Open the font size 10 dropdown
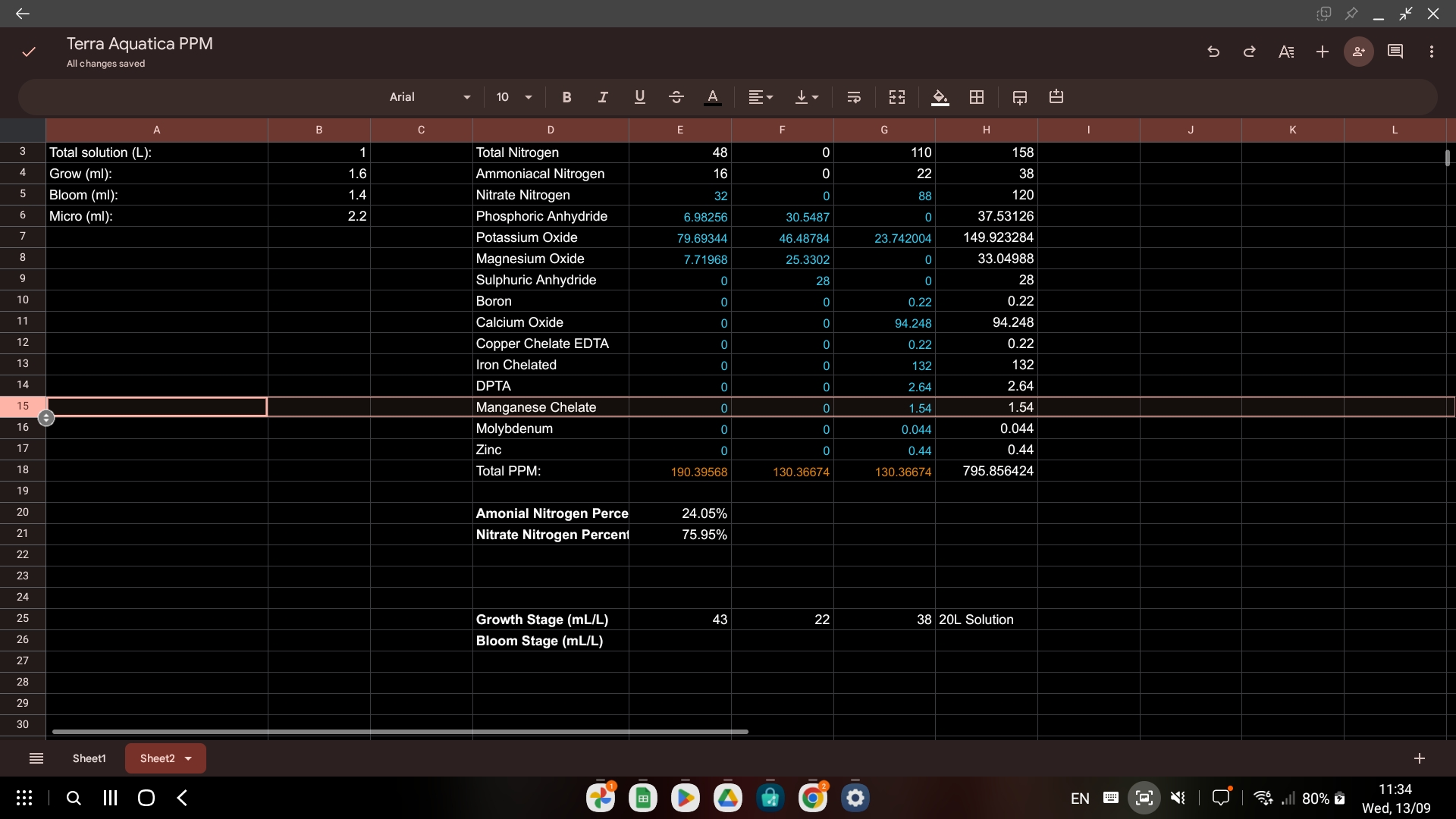The width and height of the screenshot is (1456, 819). [x=514, y=97]
